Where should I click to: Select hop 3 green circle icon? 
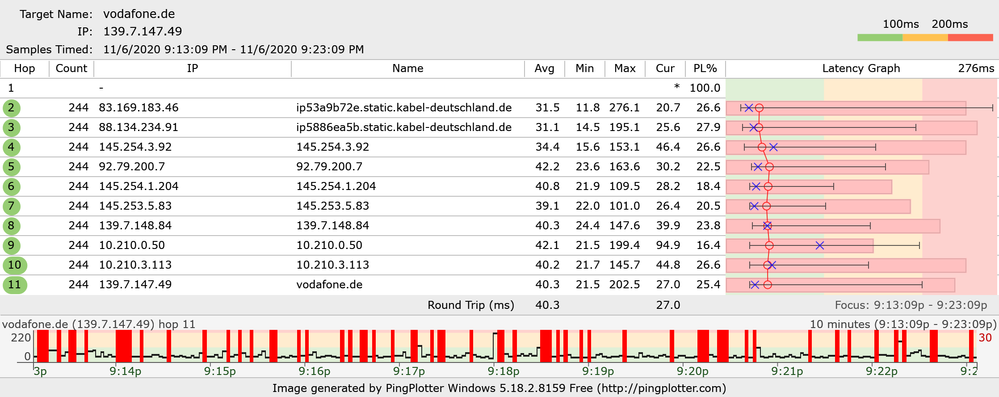(x=11, y=127)
